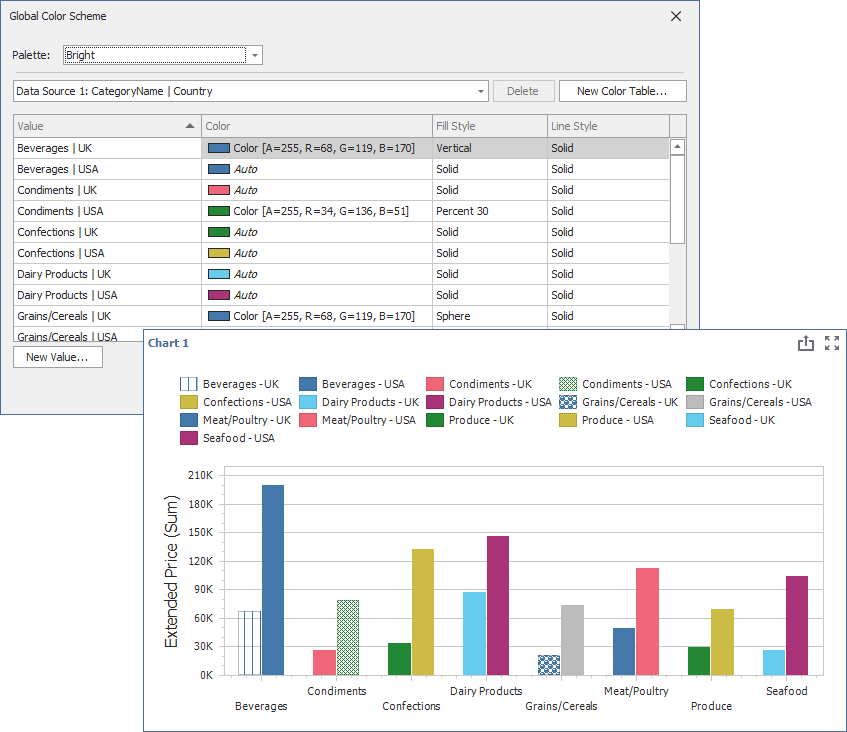Click the Produce - USA legend marker

568,420
